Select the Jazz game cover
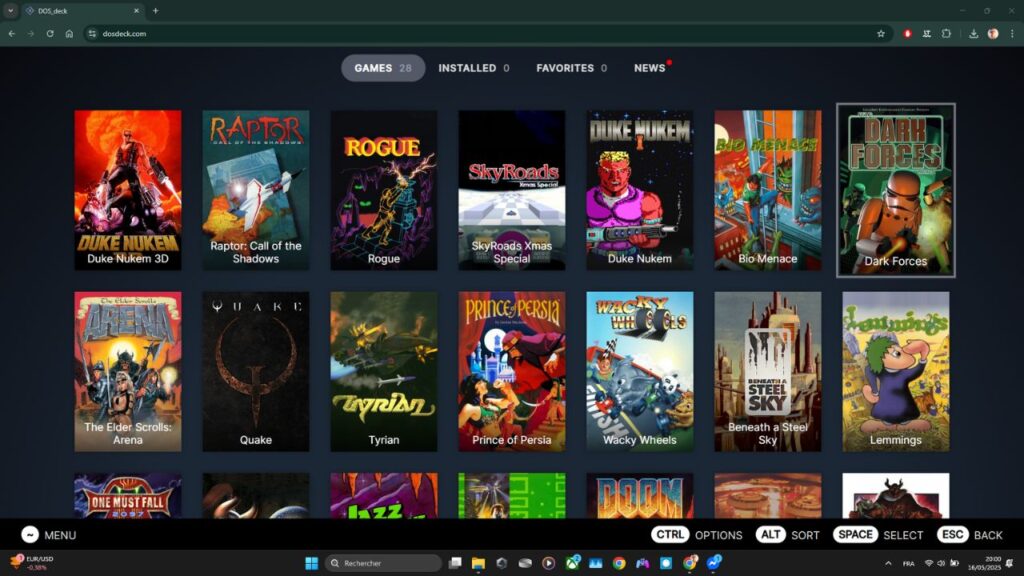The height and width of the screenshot is (576, 1024). click(x=384, y=496)
